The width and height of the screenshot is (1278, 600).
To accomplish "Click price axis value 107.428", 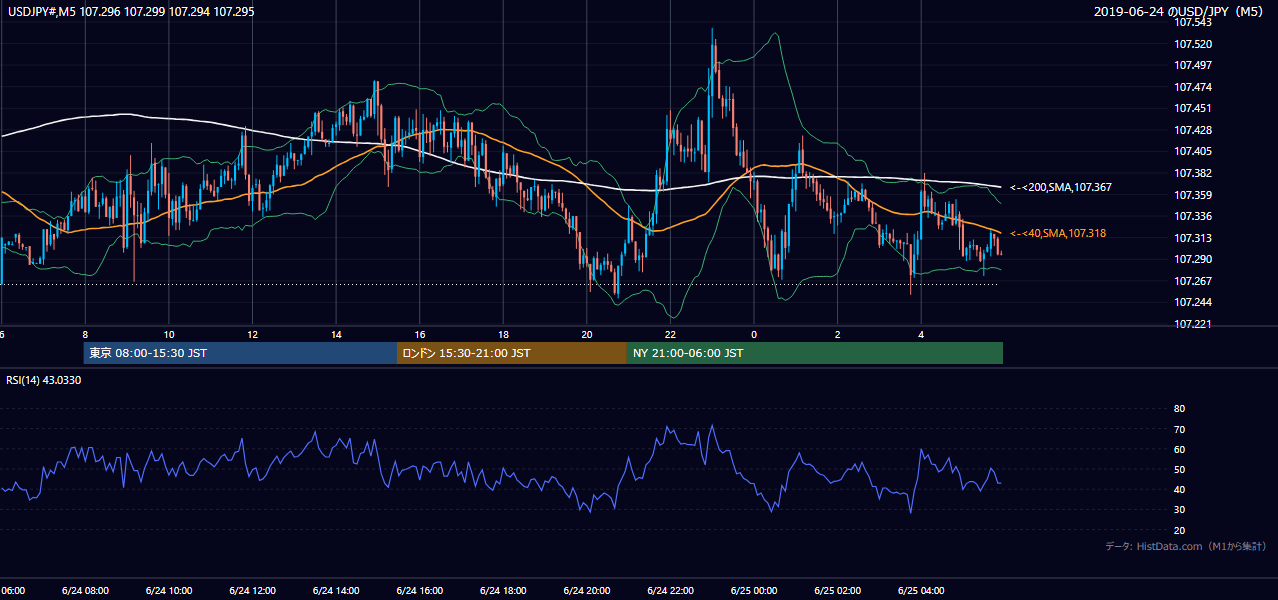I will pos(1192,130).
